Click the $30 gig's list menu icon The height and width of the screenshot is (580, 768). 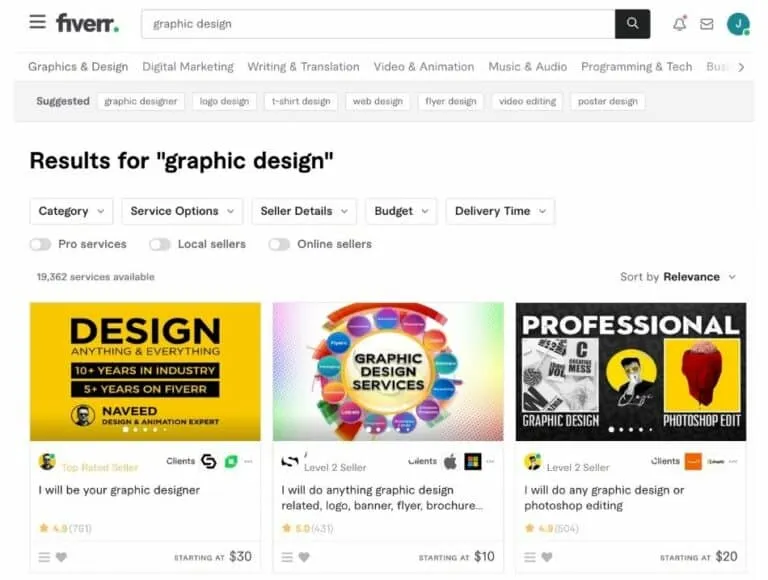coord(44,557)
